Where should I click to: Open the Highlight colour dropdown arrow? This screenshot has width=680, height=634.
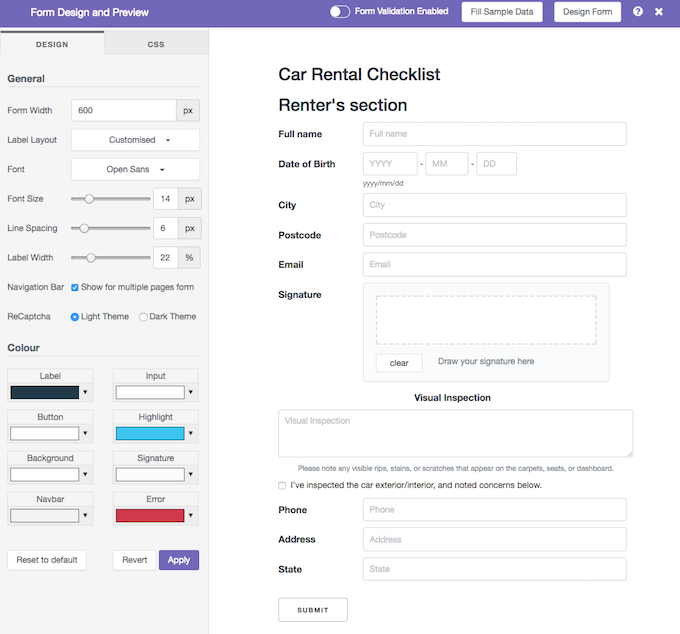coord(191,434)
